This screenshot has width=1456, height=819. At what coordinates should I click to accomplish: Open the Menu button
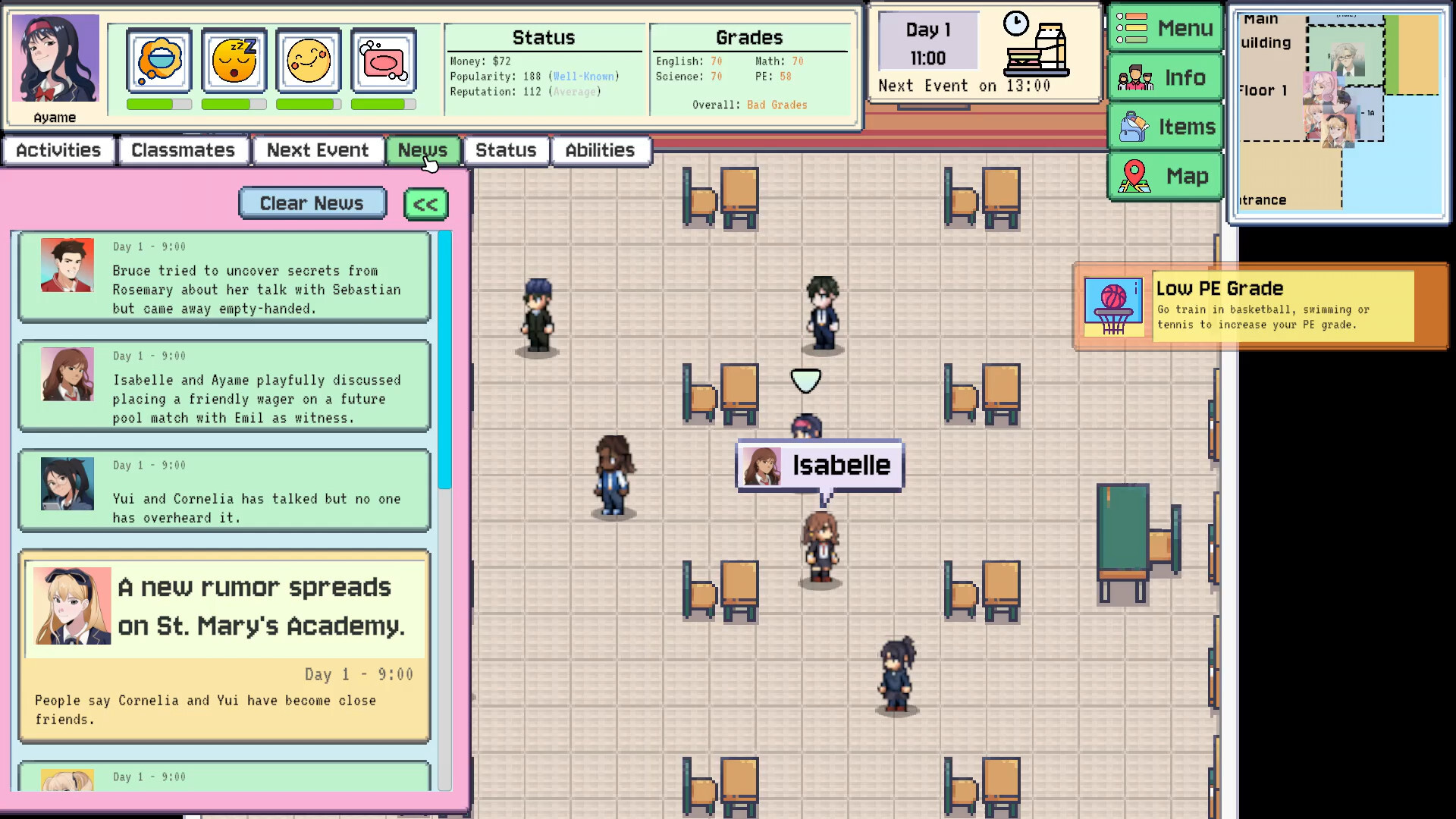click(x=1166, y=29)
